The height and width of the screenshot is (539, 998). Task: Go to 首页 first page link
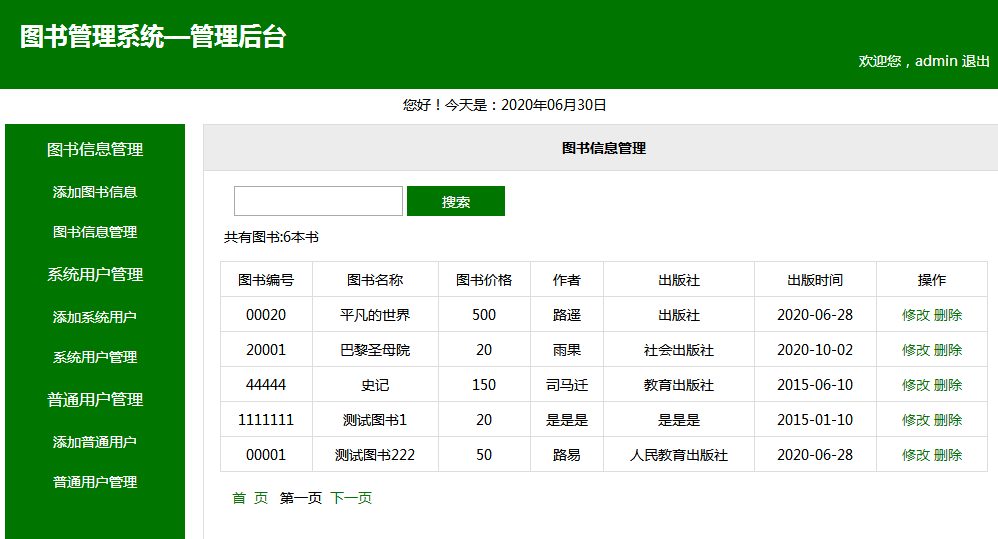pyautogui.click(x=250, y=498)
